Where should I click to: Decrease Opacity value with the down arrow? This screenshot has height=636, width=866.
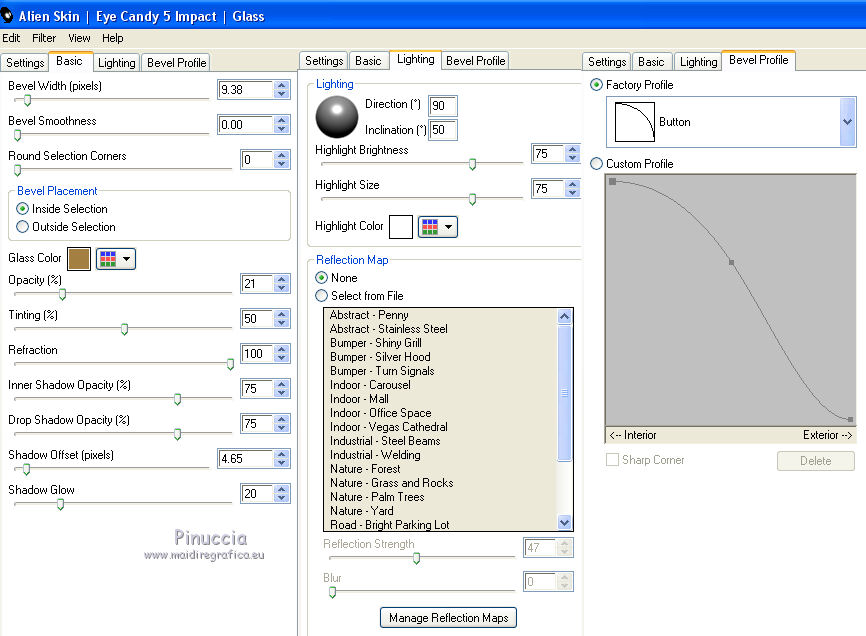[x=282, y=289]
